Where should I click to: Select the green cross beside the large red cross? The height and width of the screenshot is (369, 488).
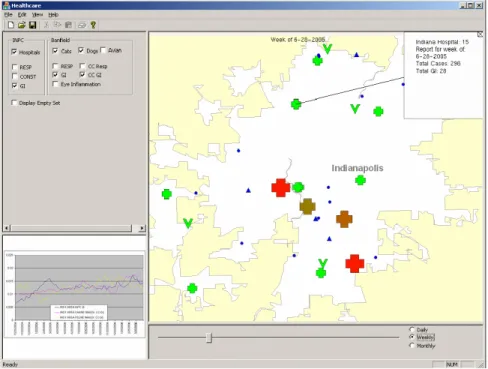298,187
